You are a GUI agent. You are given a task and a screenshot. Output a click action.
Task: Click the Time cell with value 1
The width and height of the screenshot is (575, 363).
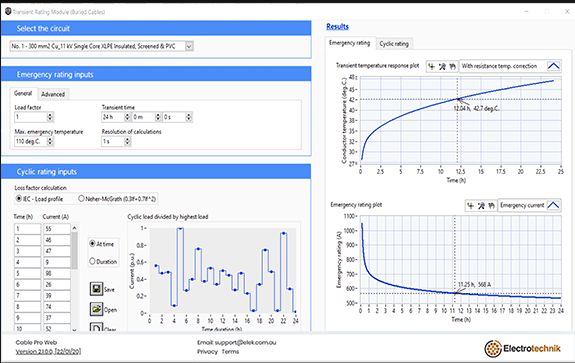pos(28,229)
